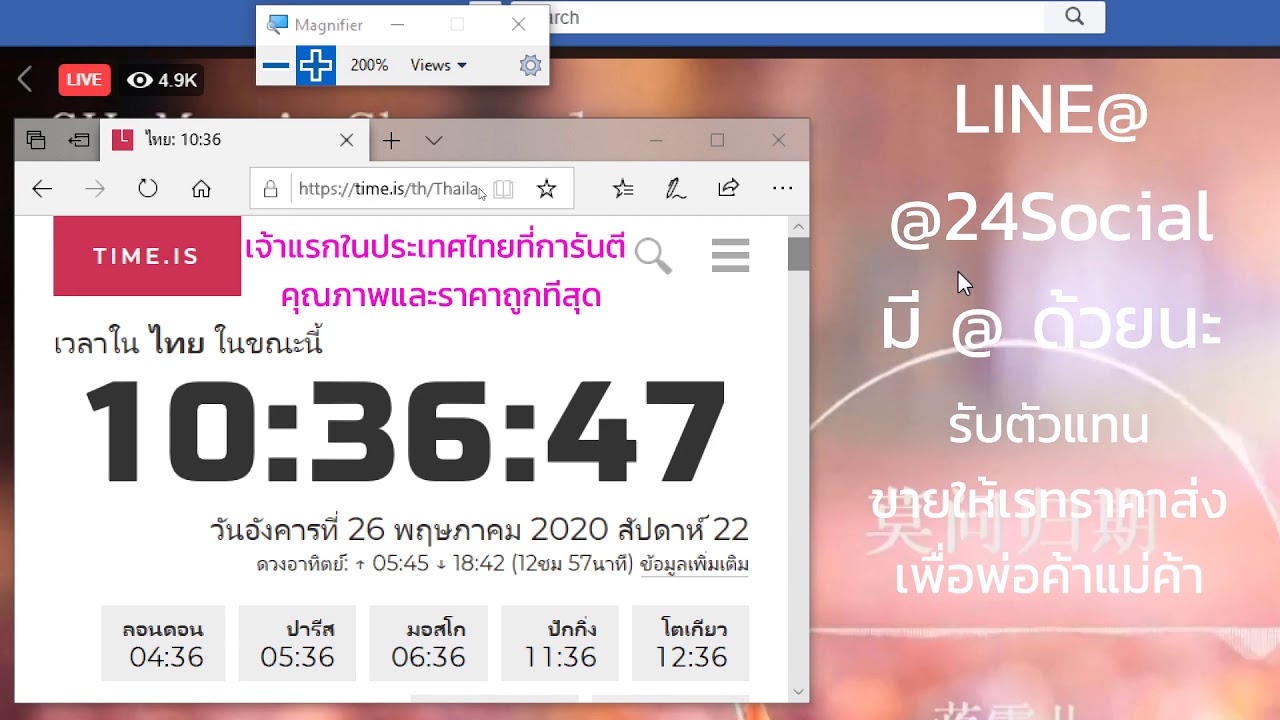Click the page scrollbar thumb

[798, 254]
